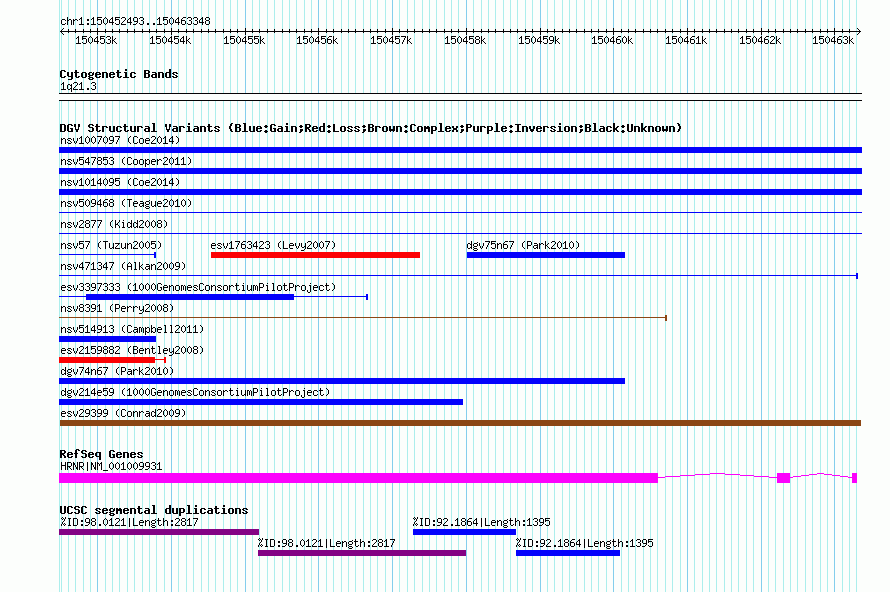Click the esv2159882 (Bentley2008) label
The height and width of the screenshot is (592, 890).
click(132, 350)
